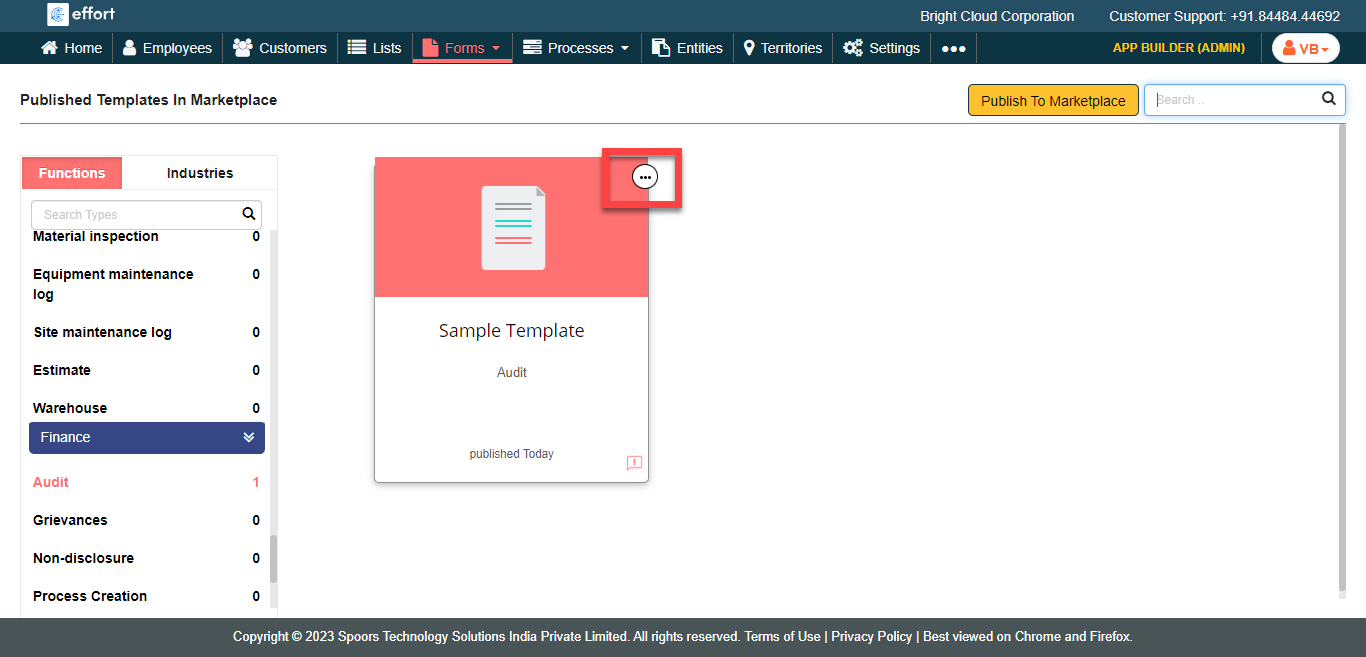
Task: Open Territories from the navigation bar
Action: click(x=782, y=48)
